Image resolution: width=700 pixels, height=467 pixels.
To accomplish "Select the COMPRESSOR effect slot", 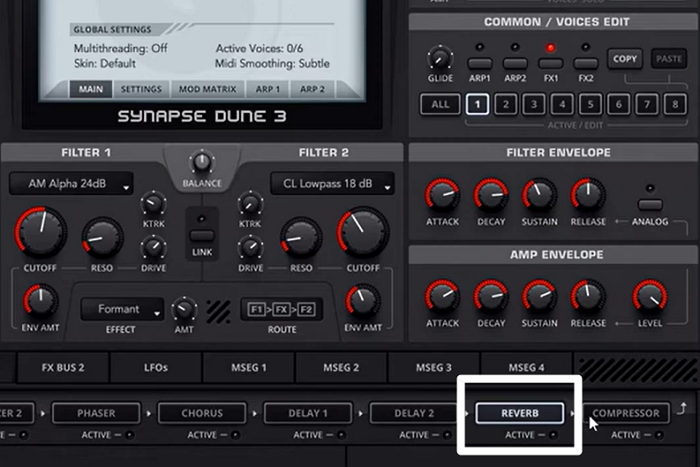I will tap(625, 413).
